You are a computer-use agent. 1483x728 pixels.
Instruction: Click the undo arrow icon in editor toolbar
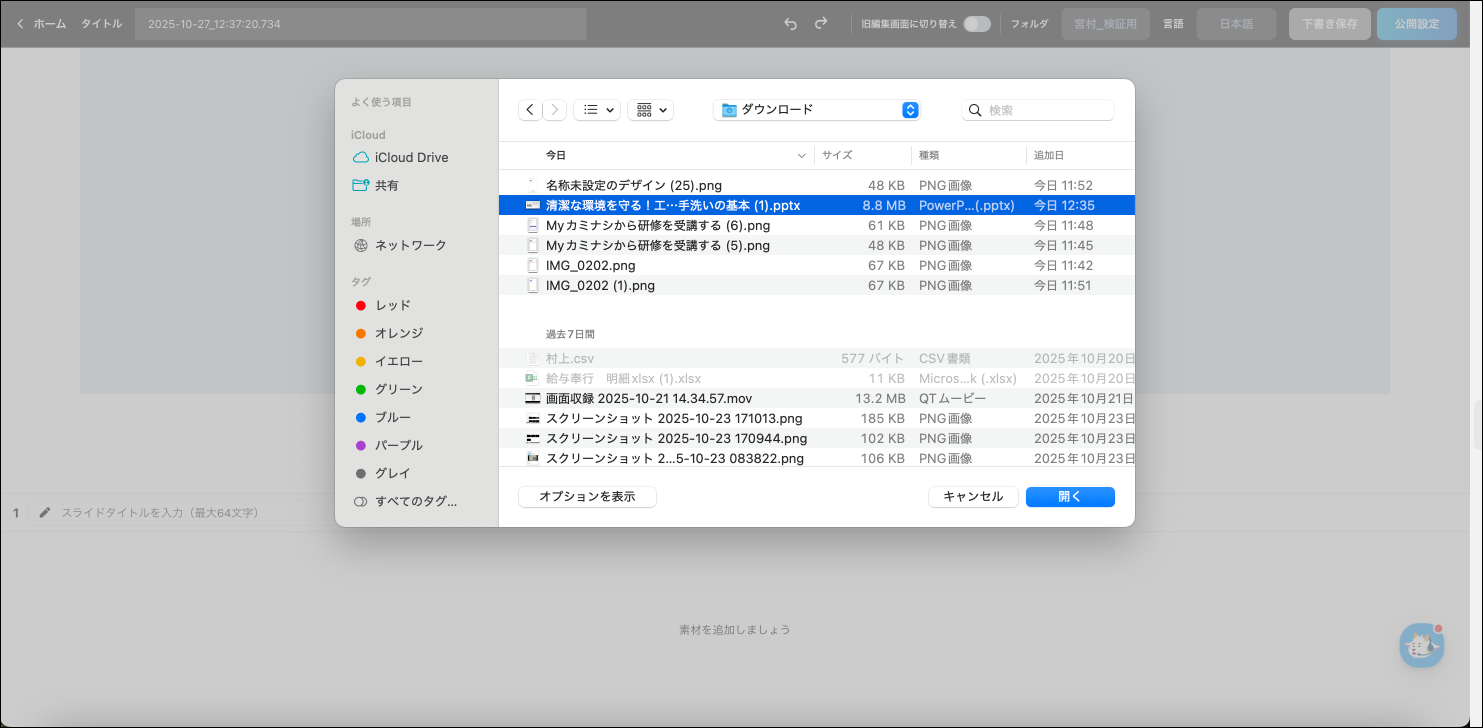790,24
